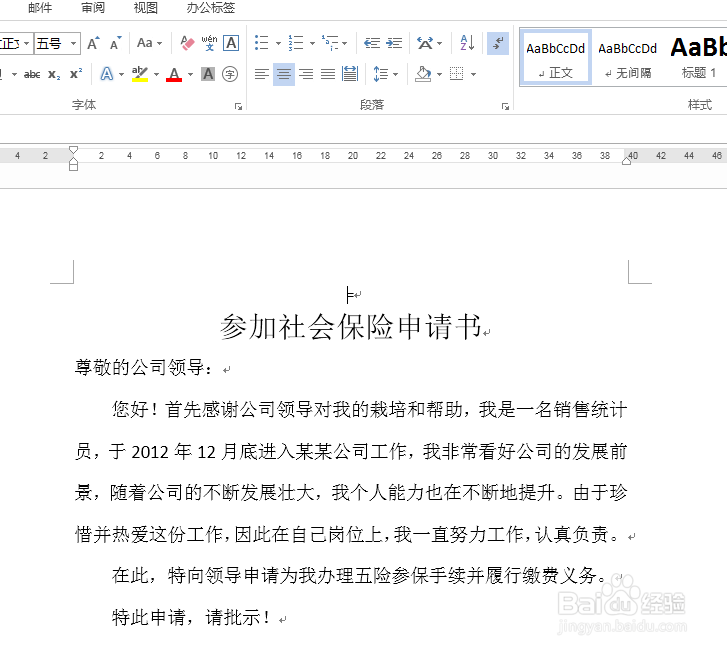Toggle strikethrough (abc) formatting
The image size is (727, 651).
click(x=32, y=74)
